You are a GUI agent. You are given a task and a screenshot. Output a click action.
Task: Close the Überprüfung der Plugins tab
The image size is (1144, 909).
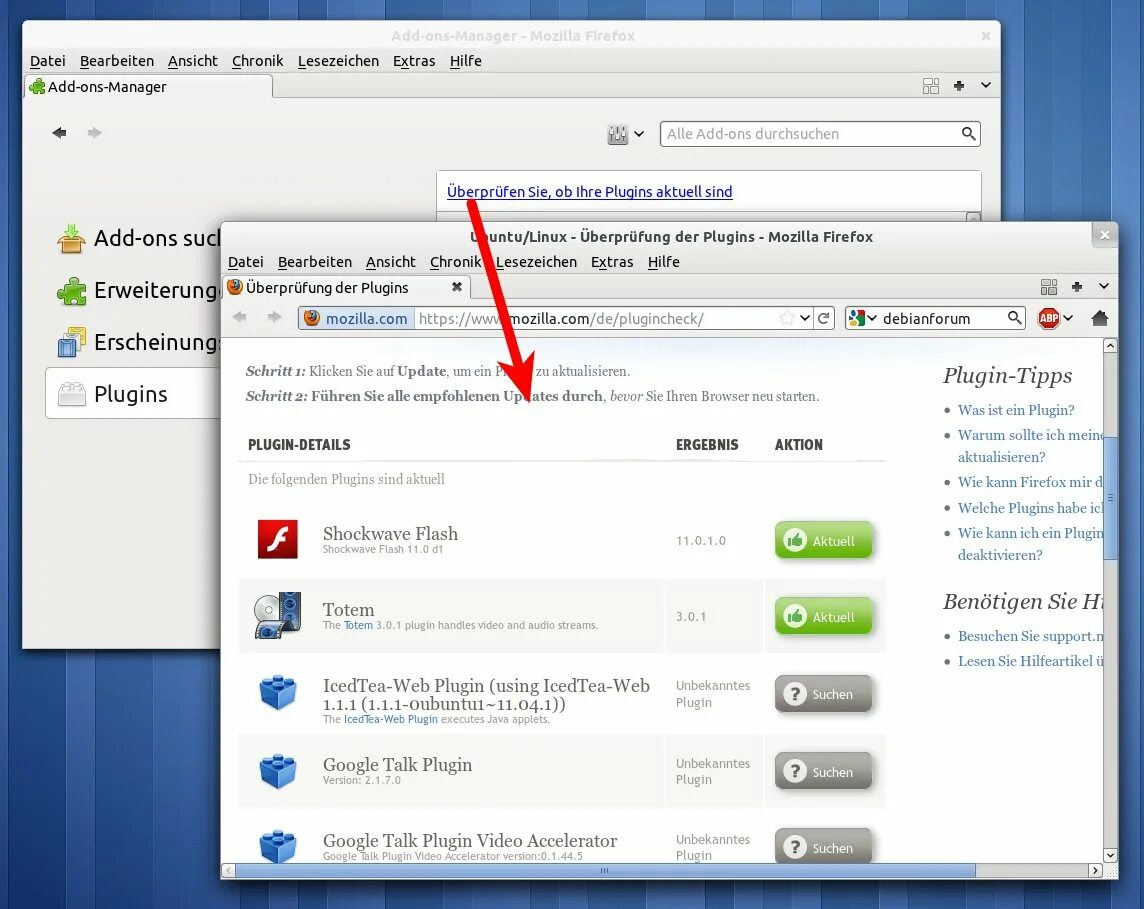pos(457,287)
